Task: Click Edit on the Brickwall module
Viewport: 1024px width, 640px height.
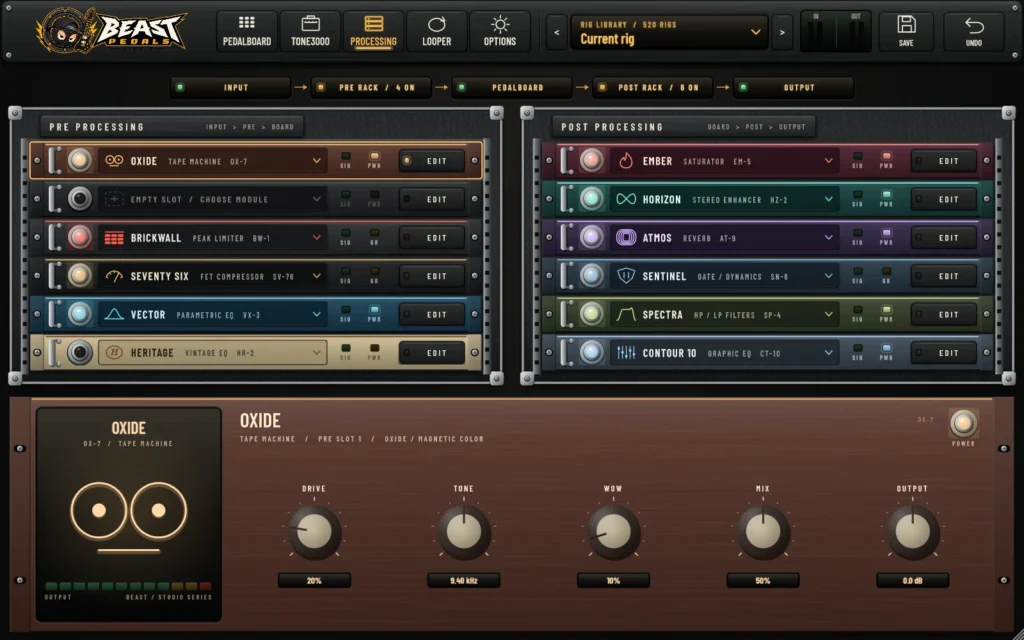Action: point(432,238)
